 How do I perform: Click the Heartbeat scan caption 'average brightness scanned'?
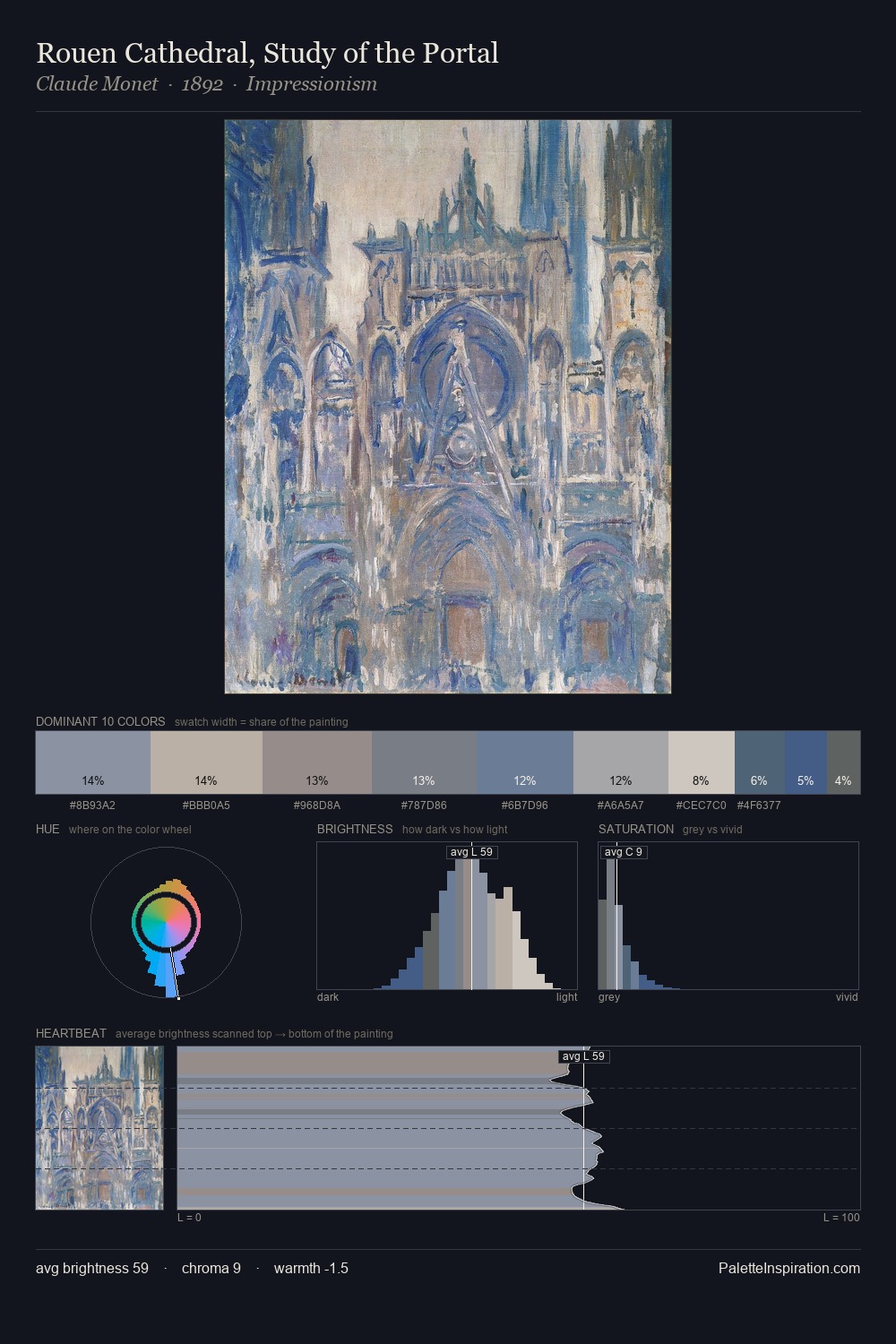254,1034
